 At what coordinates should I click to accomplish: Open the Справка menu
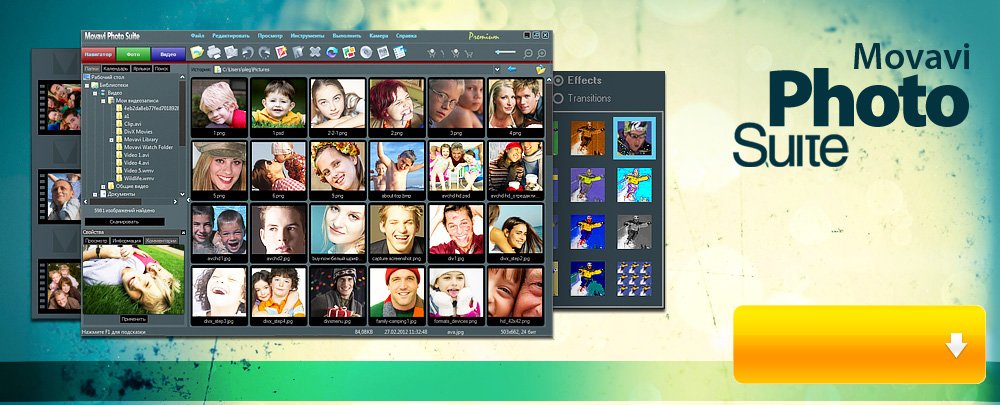[406, 36]
